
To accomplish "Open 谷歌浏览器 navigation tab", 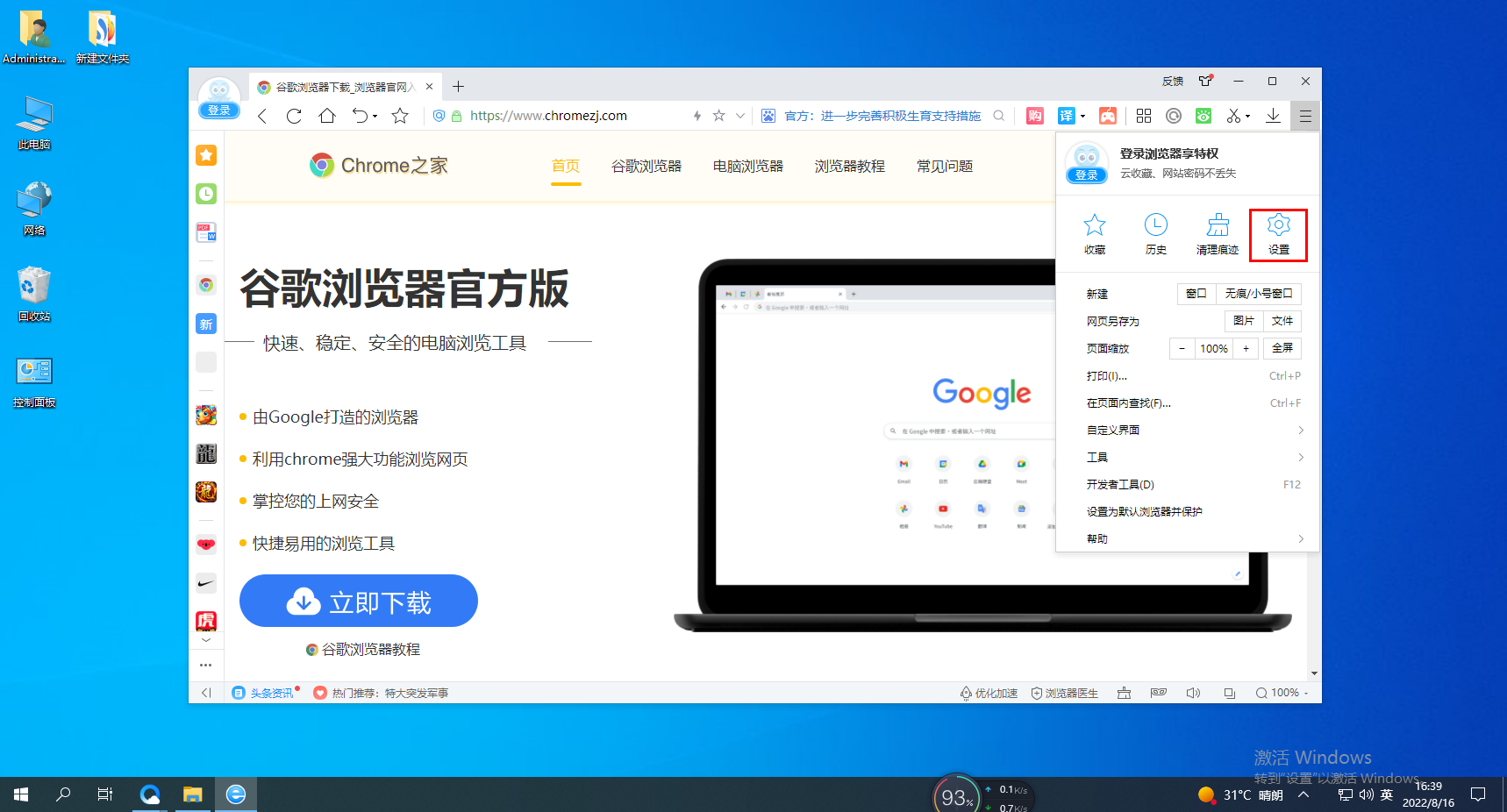I will click(x=646, y=166).
